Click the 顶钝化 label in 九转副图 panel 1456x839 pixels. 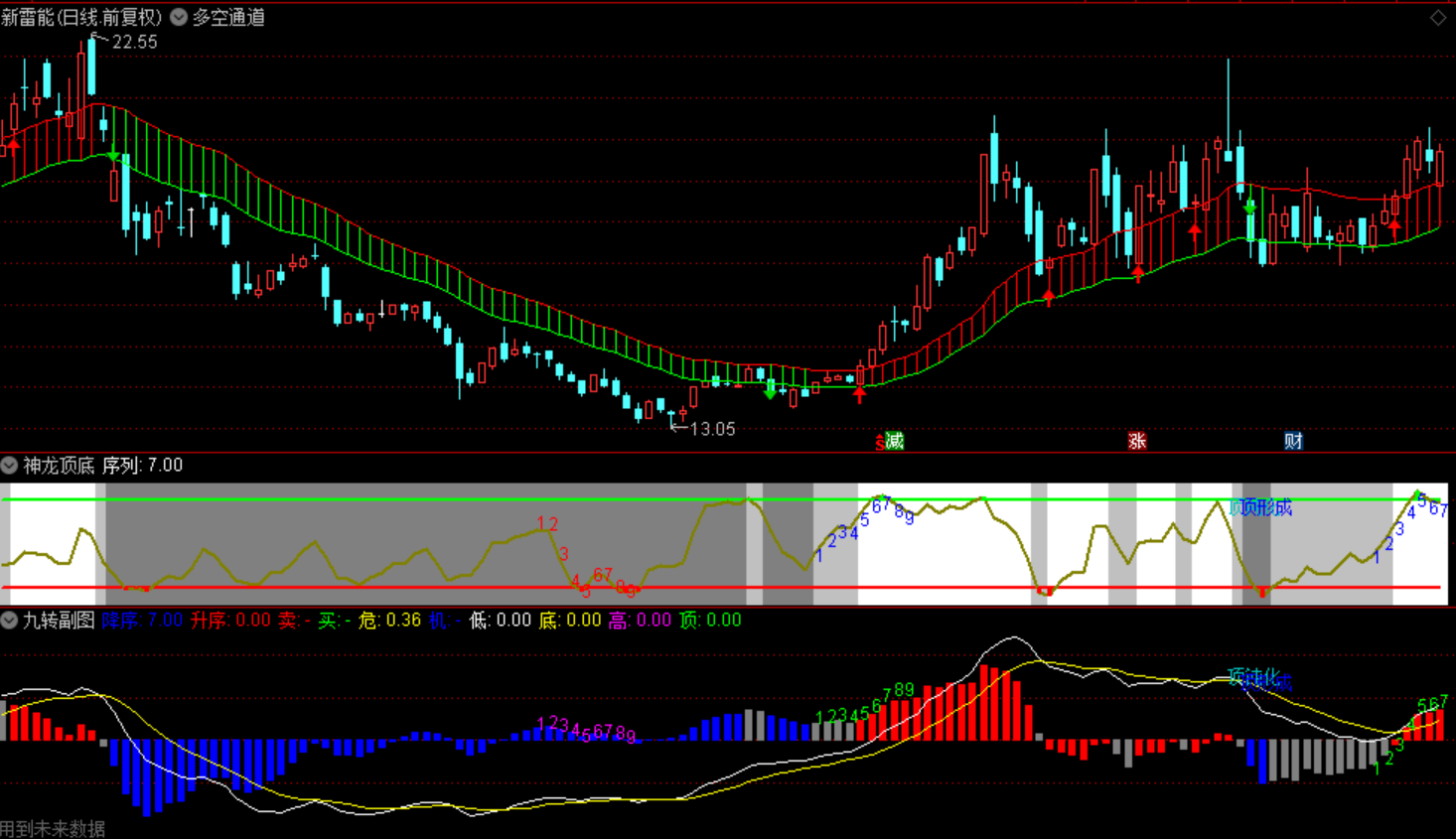[x=1253, y=677]
